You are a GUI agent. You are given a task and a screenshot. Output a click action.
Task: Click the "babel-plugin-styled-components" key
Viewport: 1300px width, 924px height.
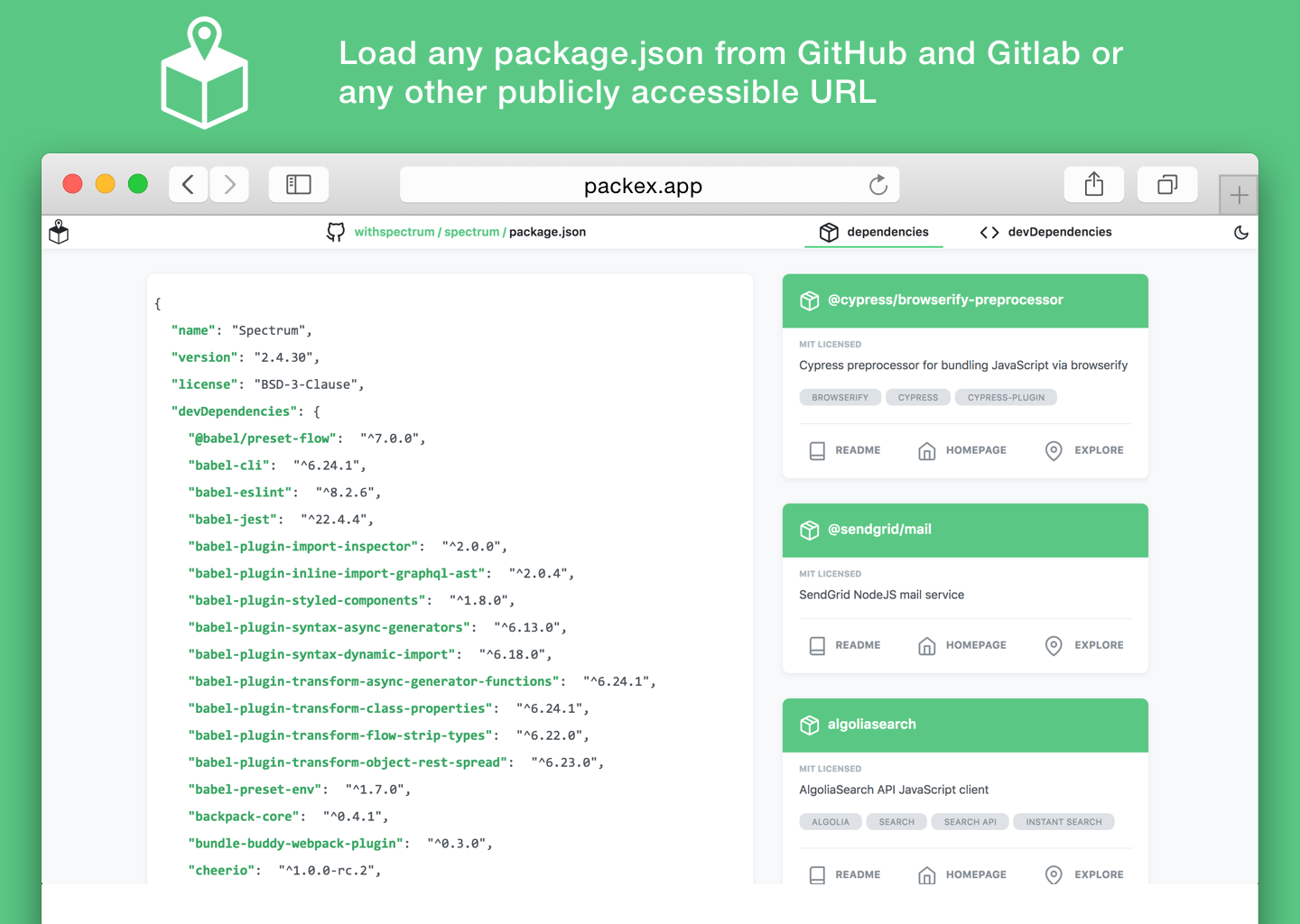307,601
